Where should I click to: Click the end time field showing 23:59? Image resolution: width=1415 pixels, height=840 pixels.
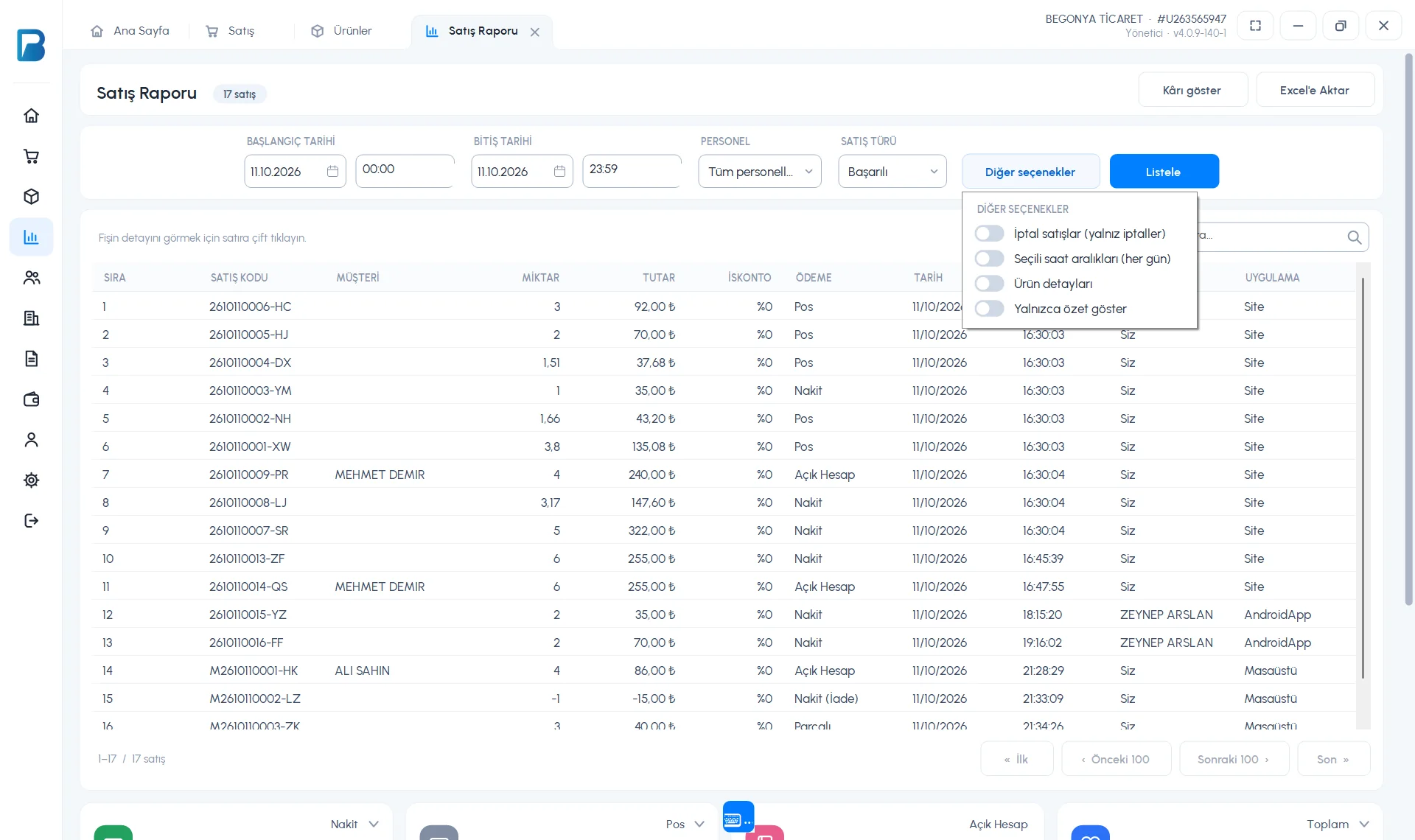pyautogui.click(x=632, y=170)
